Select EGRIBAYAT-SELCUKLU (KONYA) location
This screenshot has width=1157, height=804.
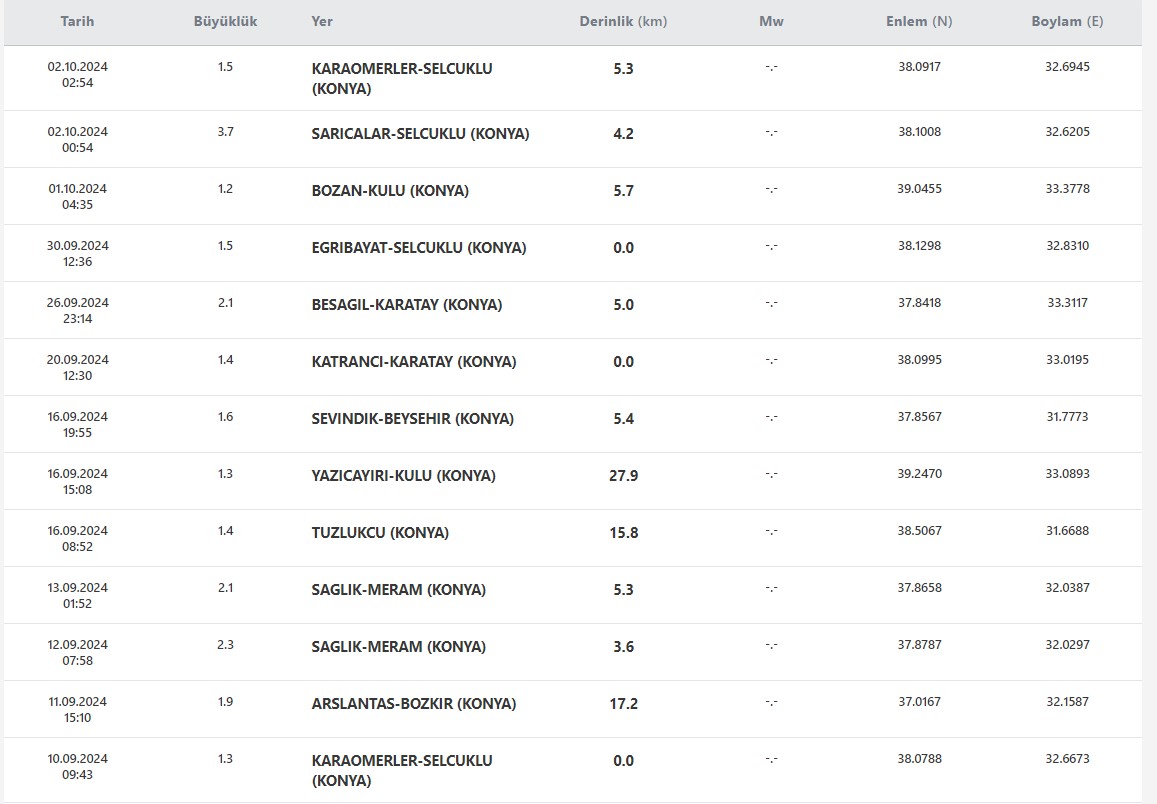coord(418,247)
